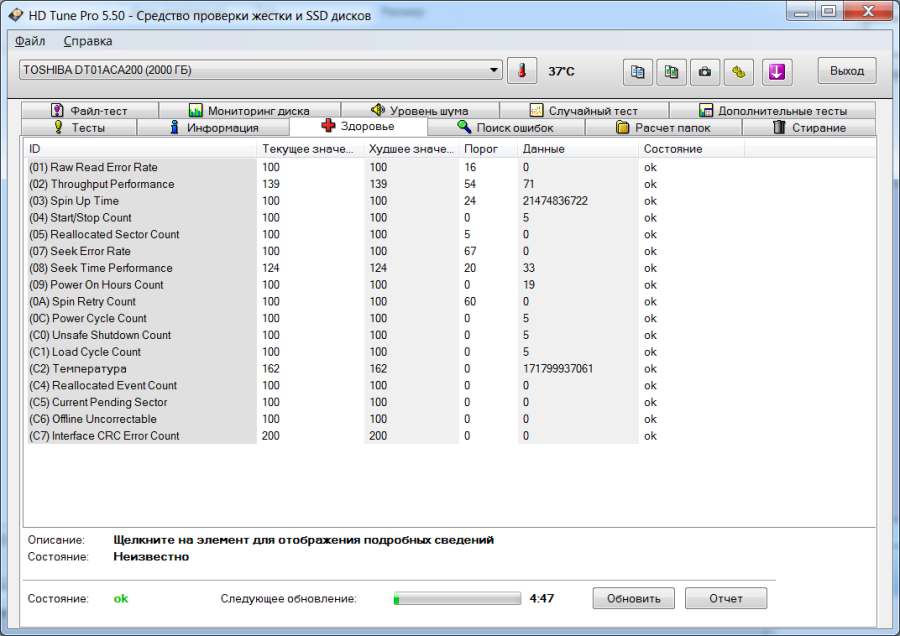Open the Информация tab
900x636 pixels.
(214, 127)
